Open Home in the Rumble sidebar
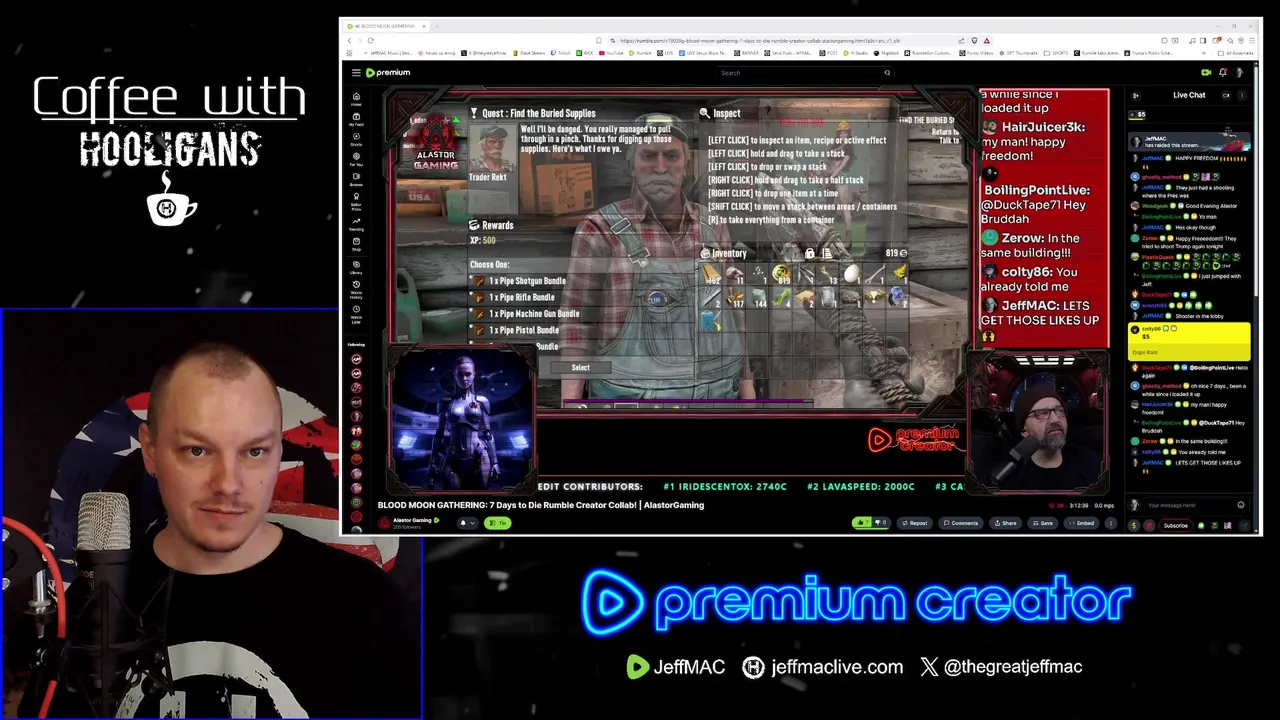1280x720 pixels. point(356,99)
